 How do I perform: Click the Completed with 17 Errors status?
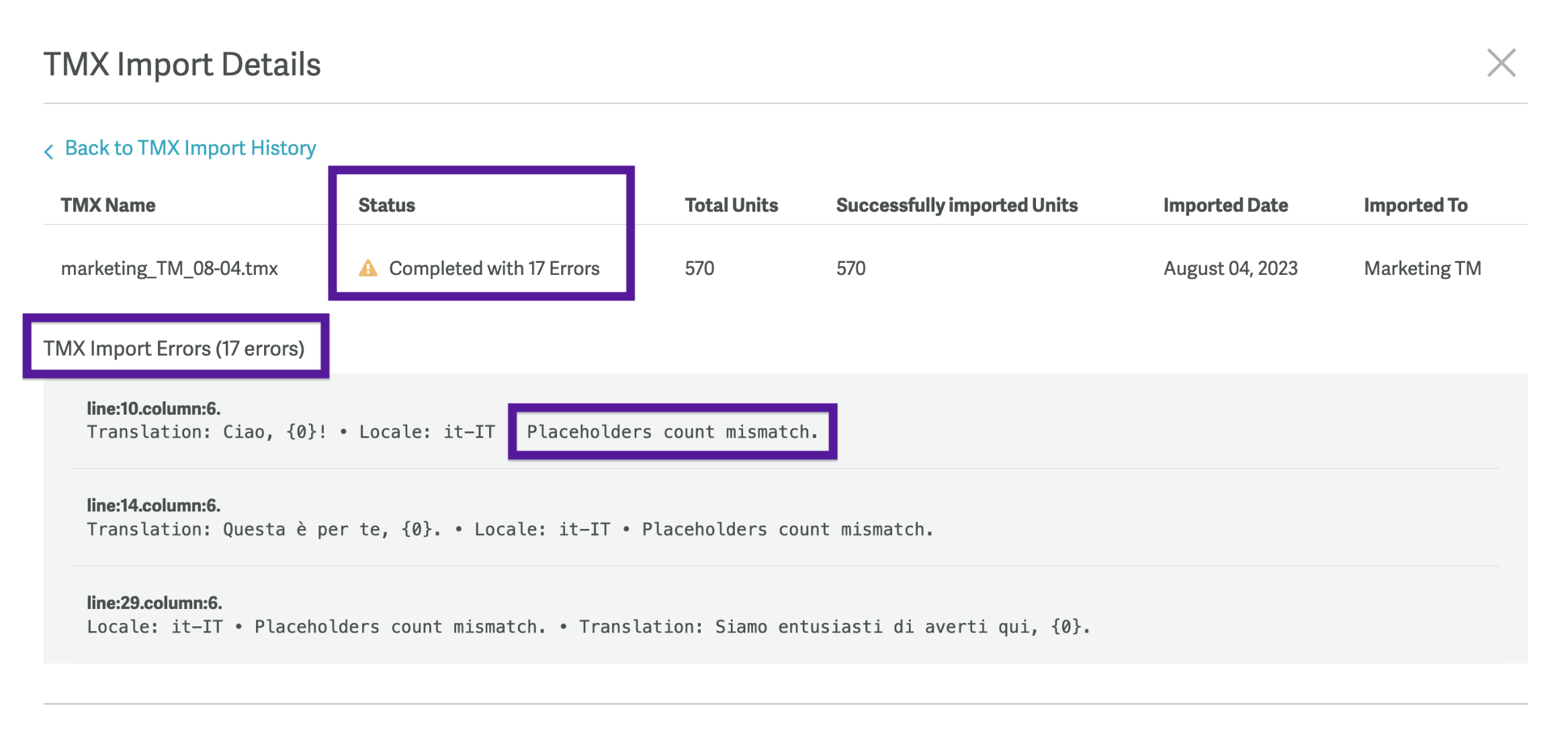(x=494, y=269)
